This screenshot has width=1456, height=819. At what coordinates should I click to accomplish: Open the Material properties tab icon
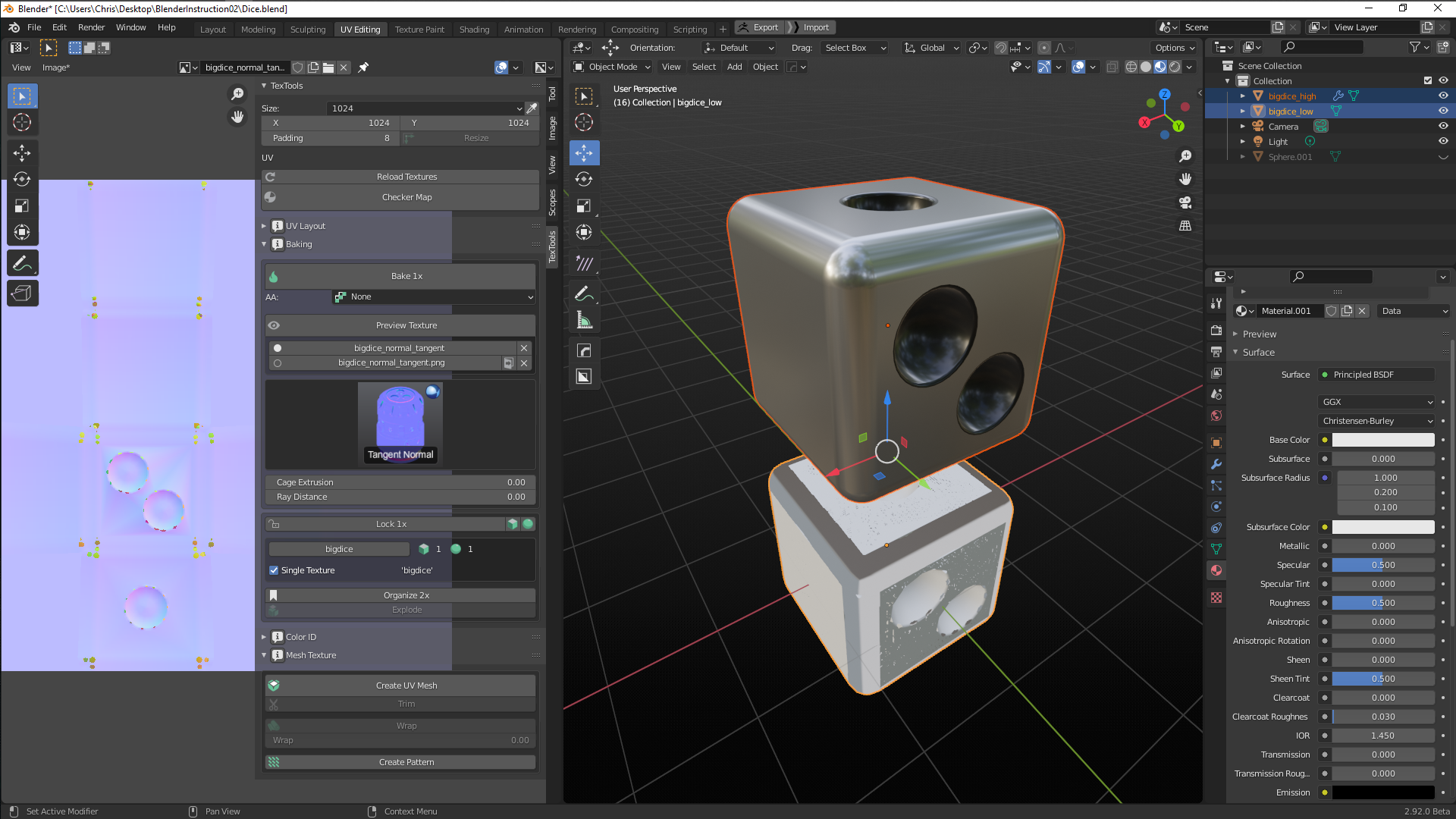click(1216, 570)
